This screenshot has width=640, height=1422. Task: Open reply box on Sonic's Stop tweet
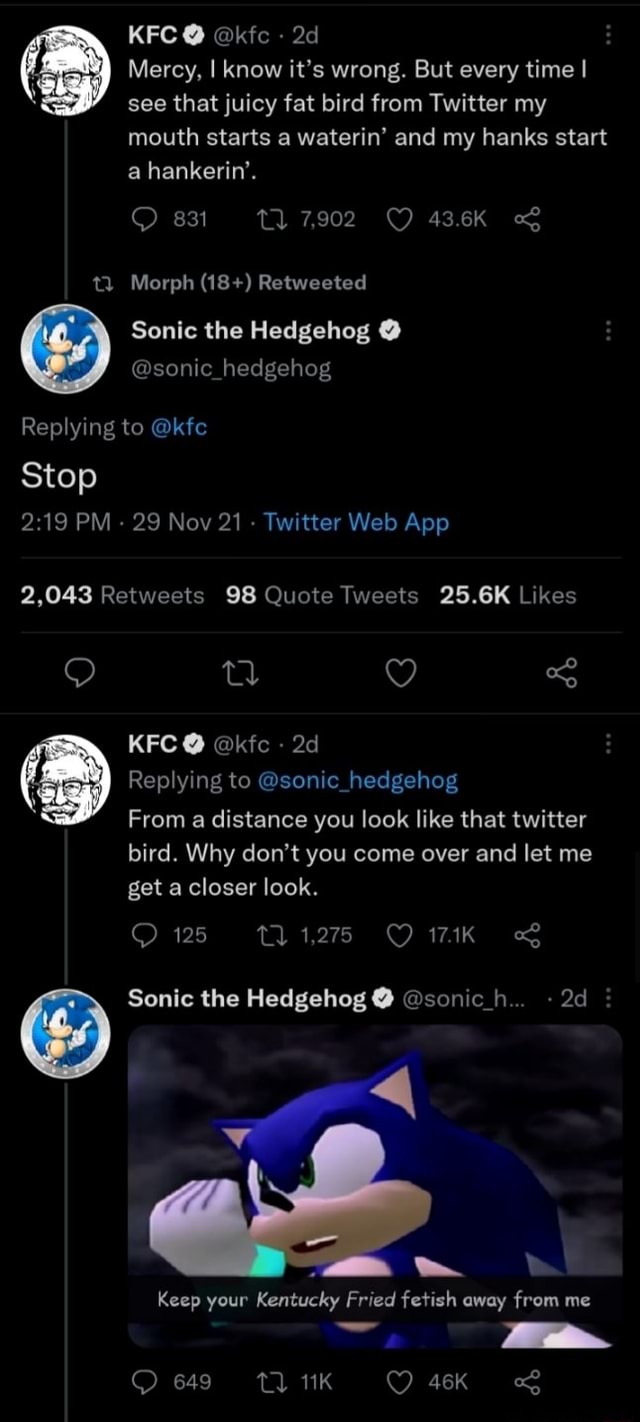[x=81, y=673]
